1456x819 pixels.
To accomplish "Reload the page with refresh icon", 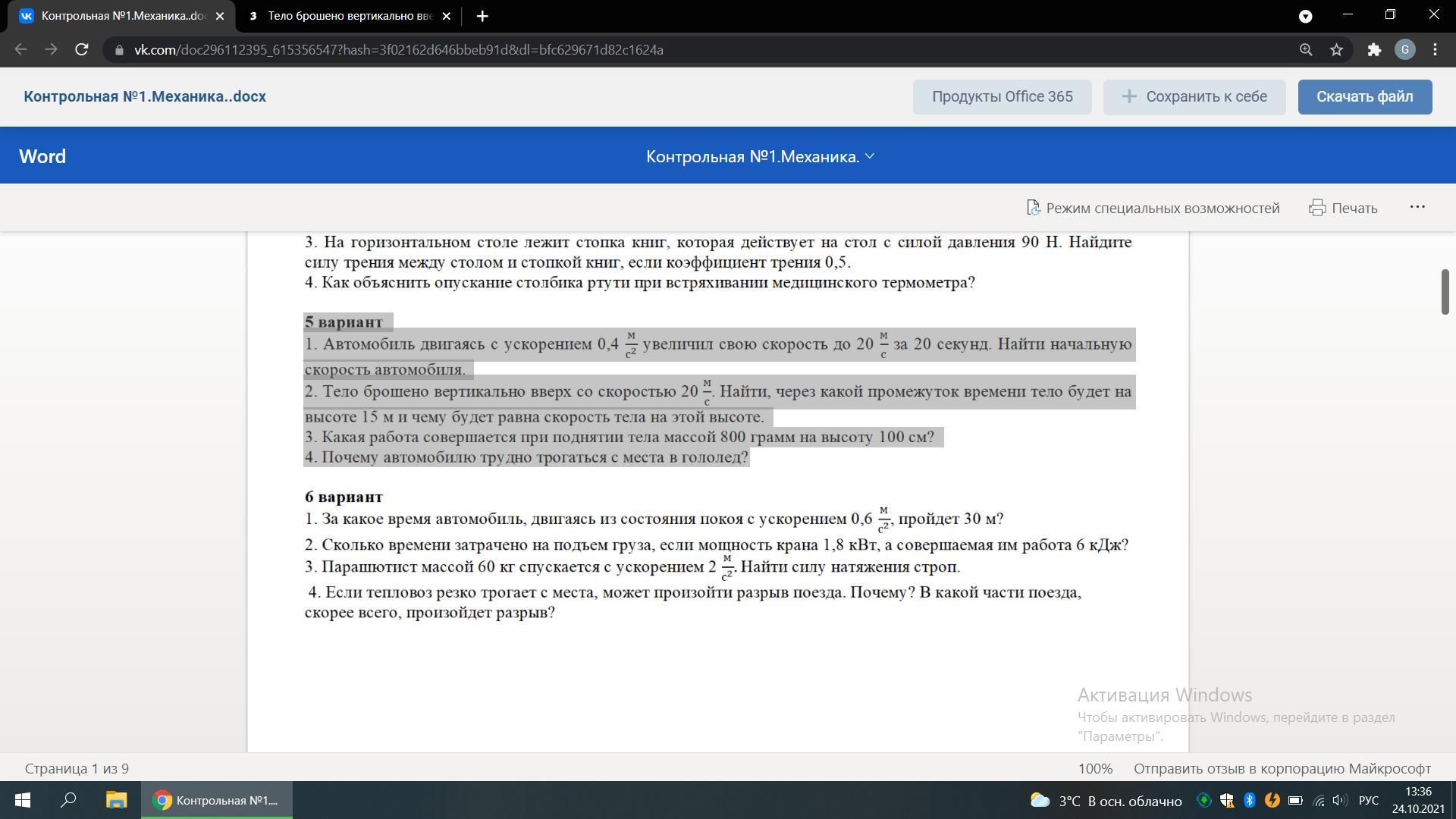I will pos(82,49).
